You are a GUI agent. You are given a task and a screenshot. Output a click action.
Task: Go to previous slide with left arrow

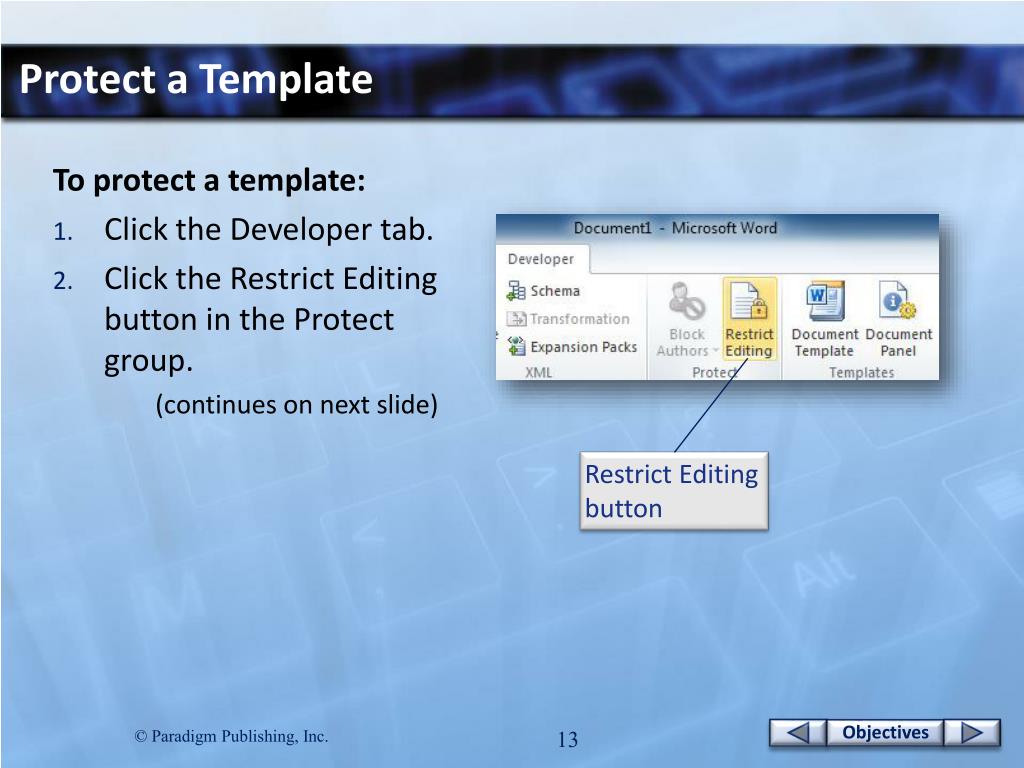coord(798,733)
